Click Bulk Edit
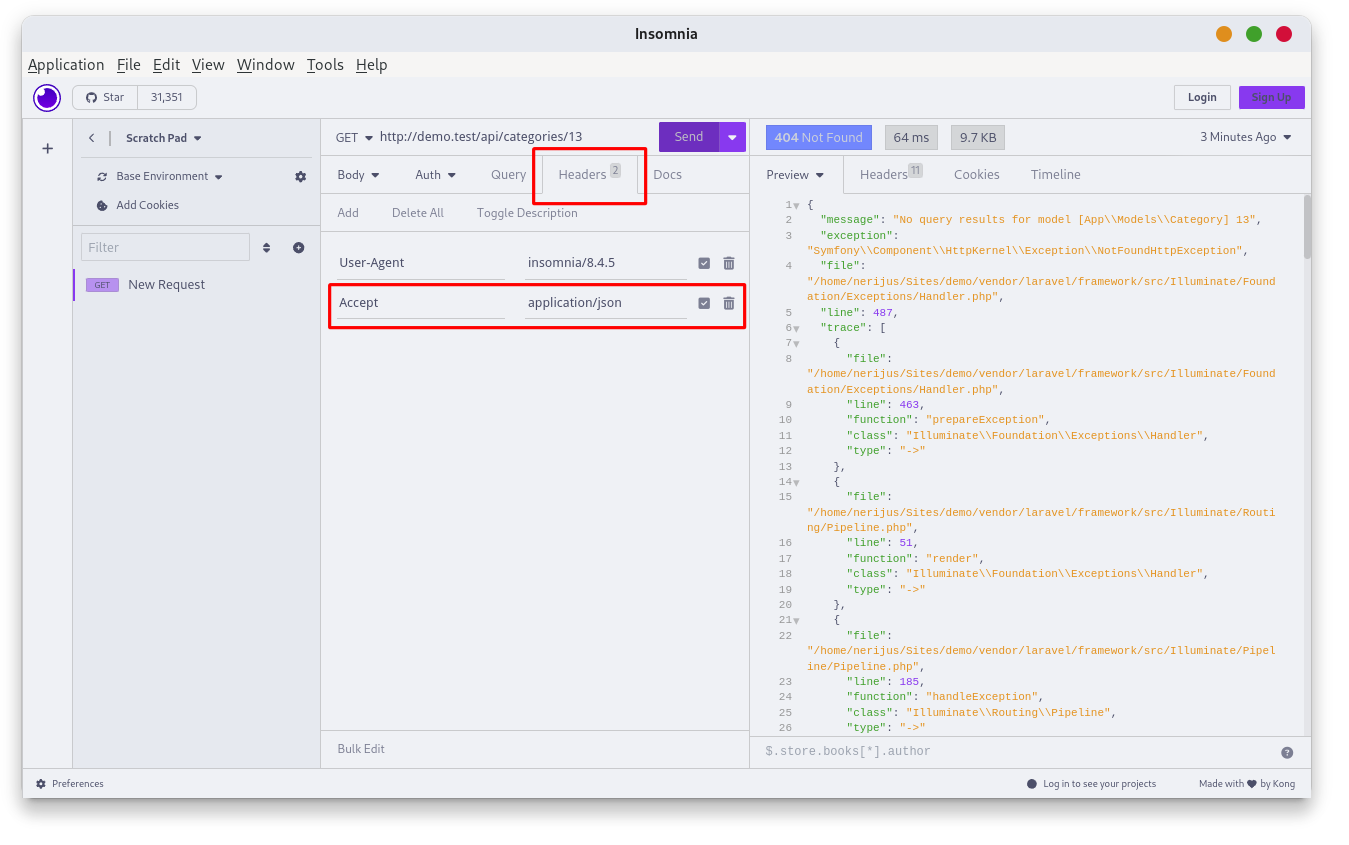The image size is (1349, 845). 361,749
